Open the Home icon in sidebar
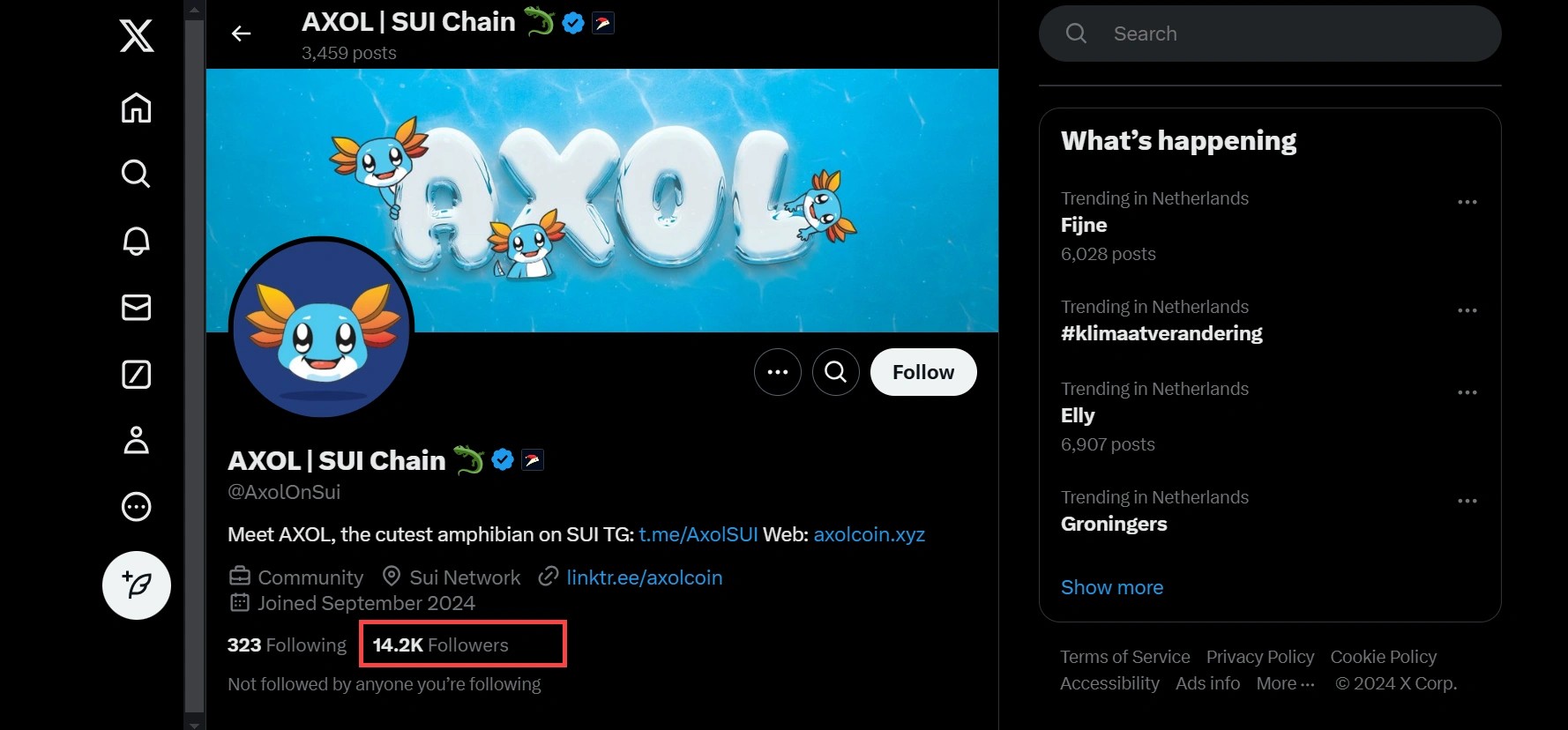 click(136, 108)
